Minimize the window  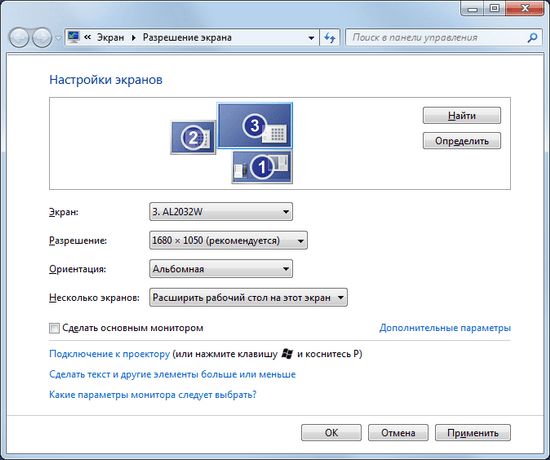tap(472, 8)
